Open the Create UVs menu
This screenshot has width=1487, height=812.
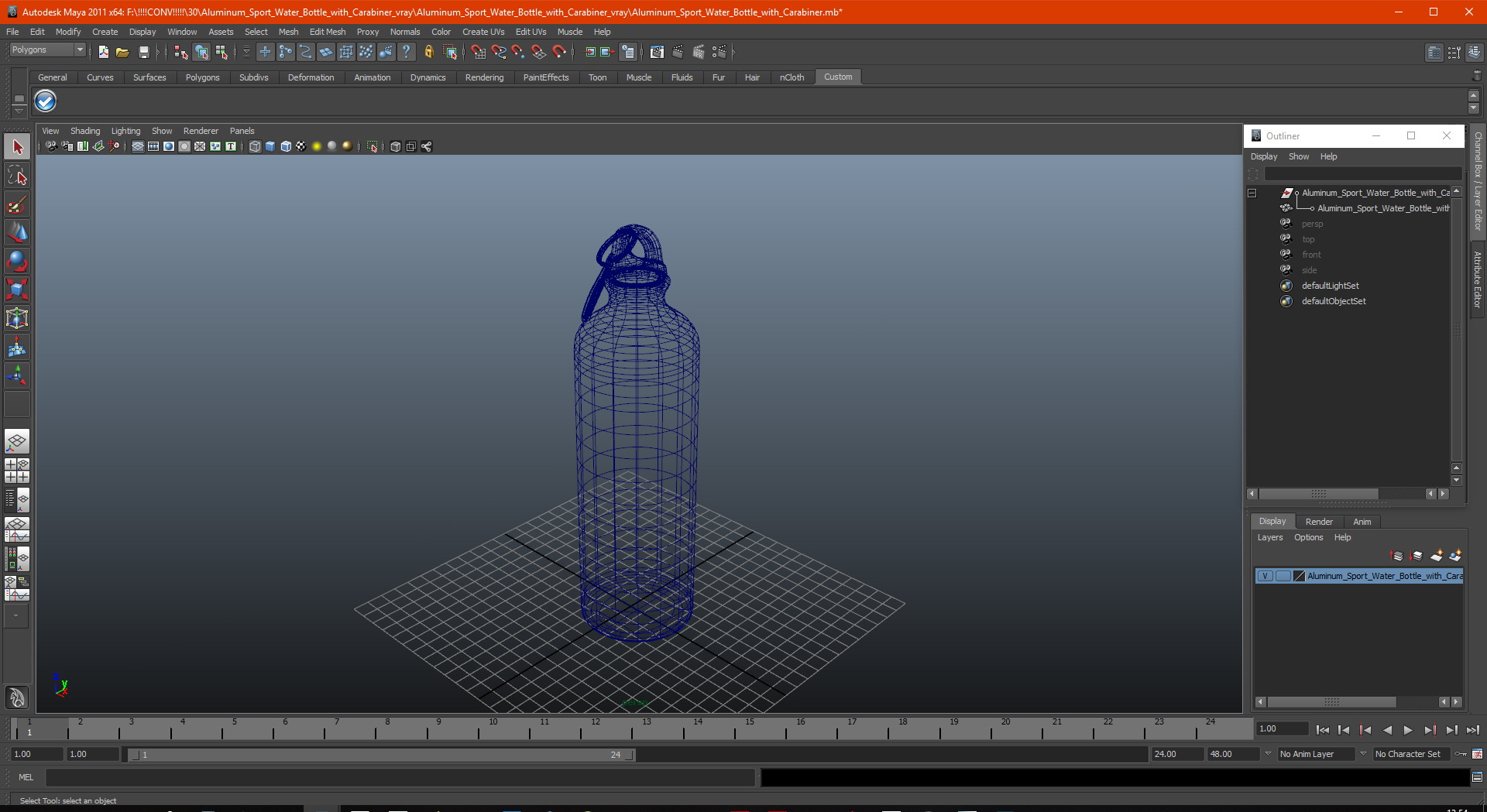pyautogui.click(x=483, y=32)
